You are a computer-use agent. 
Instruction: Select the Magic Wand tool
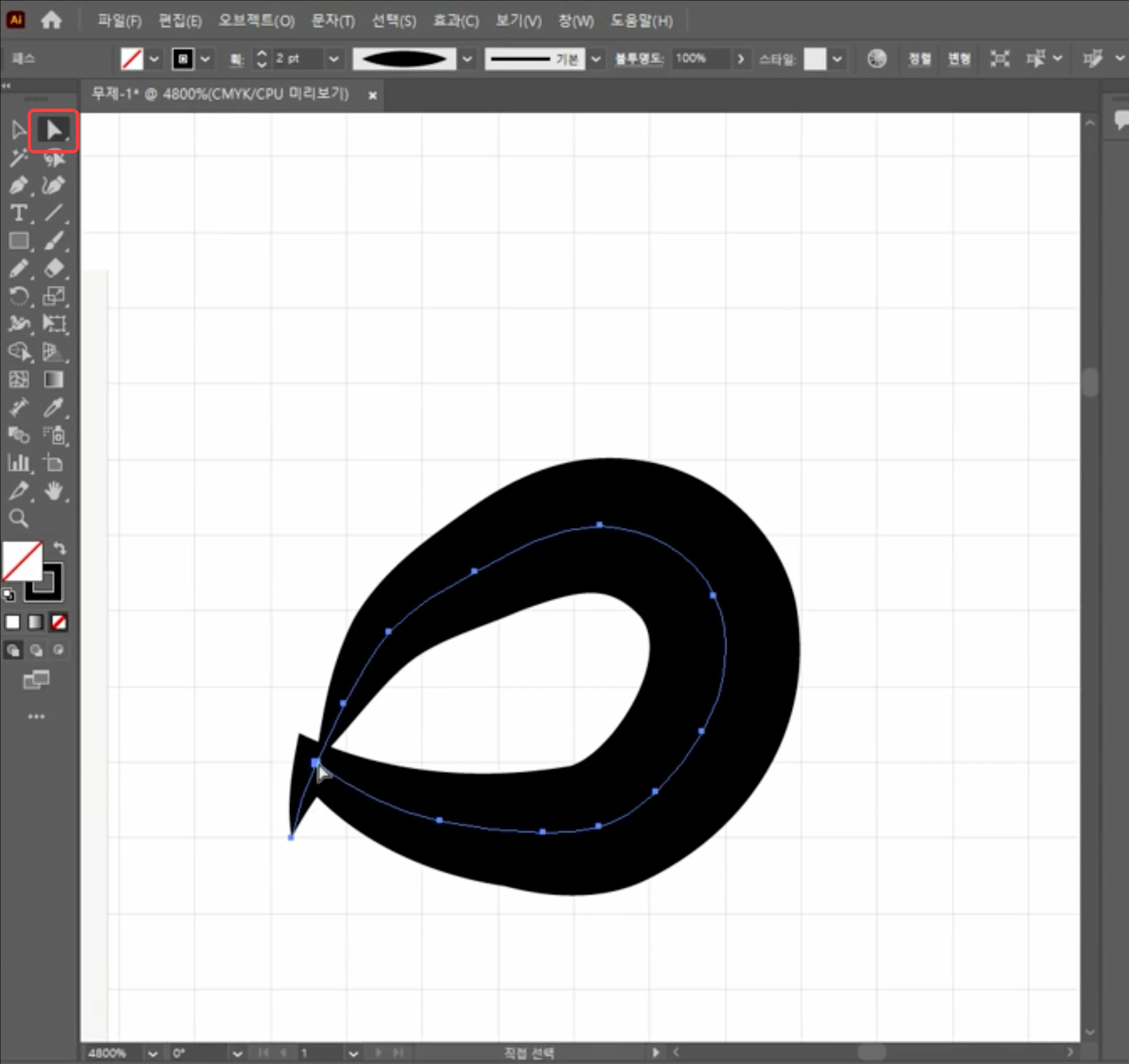coord(18,158)
